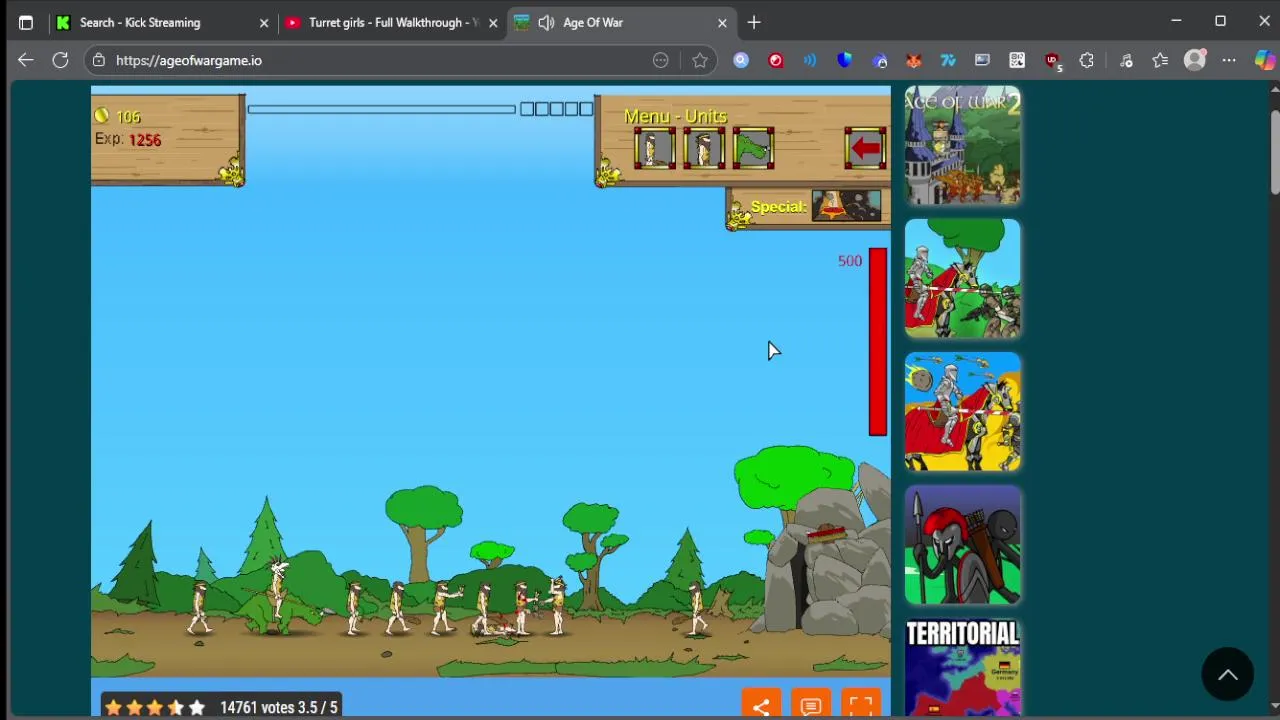Go back to previous page in browser
The image size is (1280, 720).
tap(26, 60)
